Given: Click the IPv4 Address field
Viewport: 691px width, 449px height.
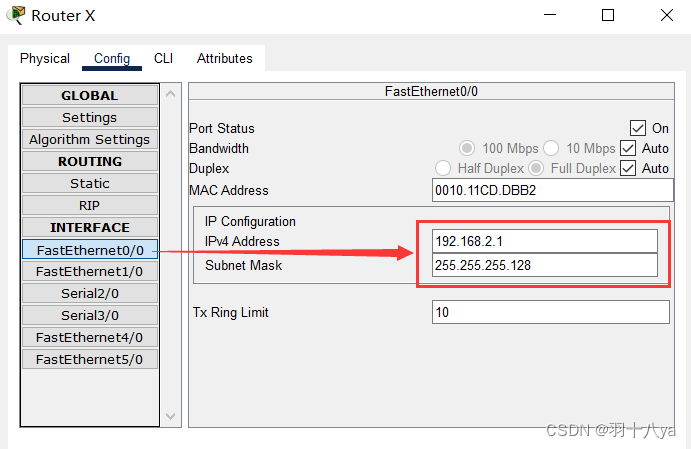Looking at the screenshot, I should [x=545, y=241].
